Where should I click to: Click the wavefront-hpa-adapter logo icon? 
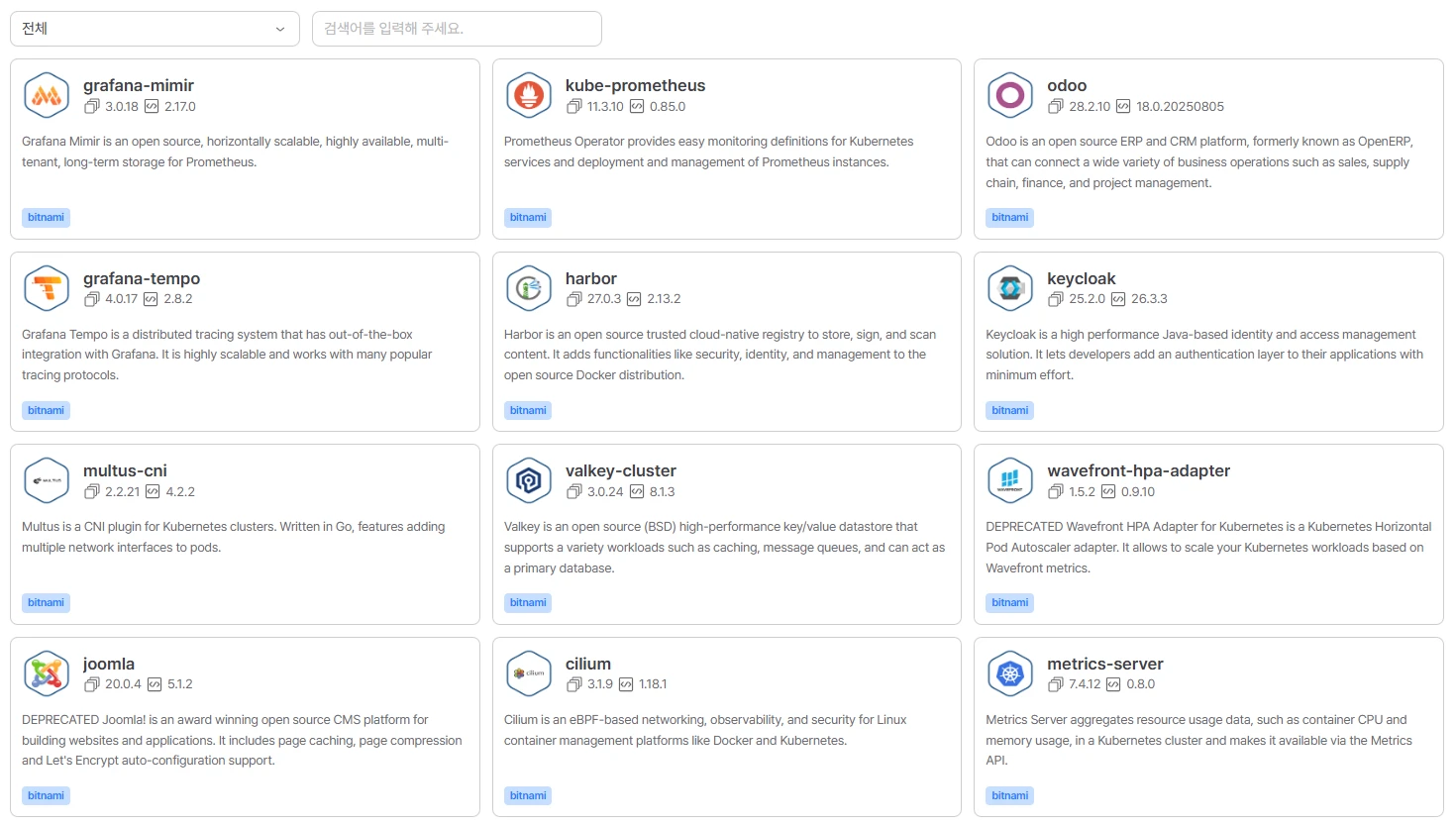1010,481
